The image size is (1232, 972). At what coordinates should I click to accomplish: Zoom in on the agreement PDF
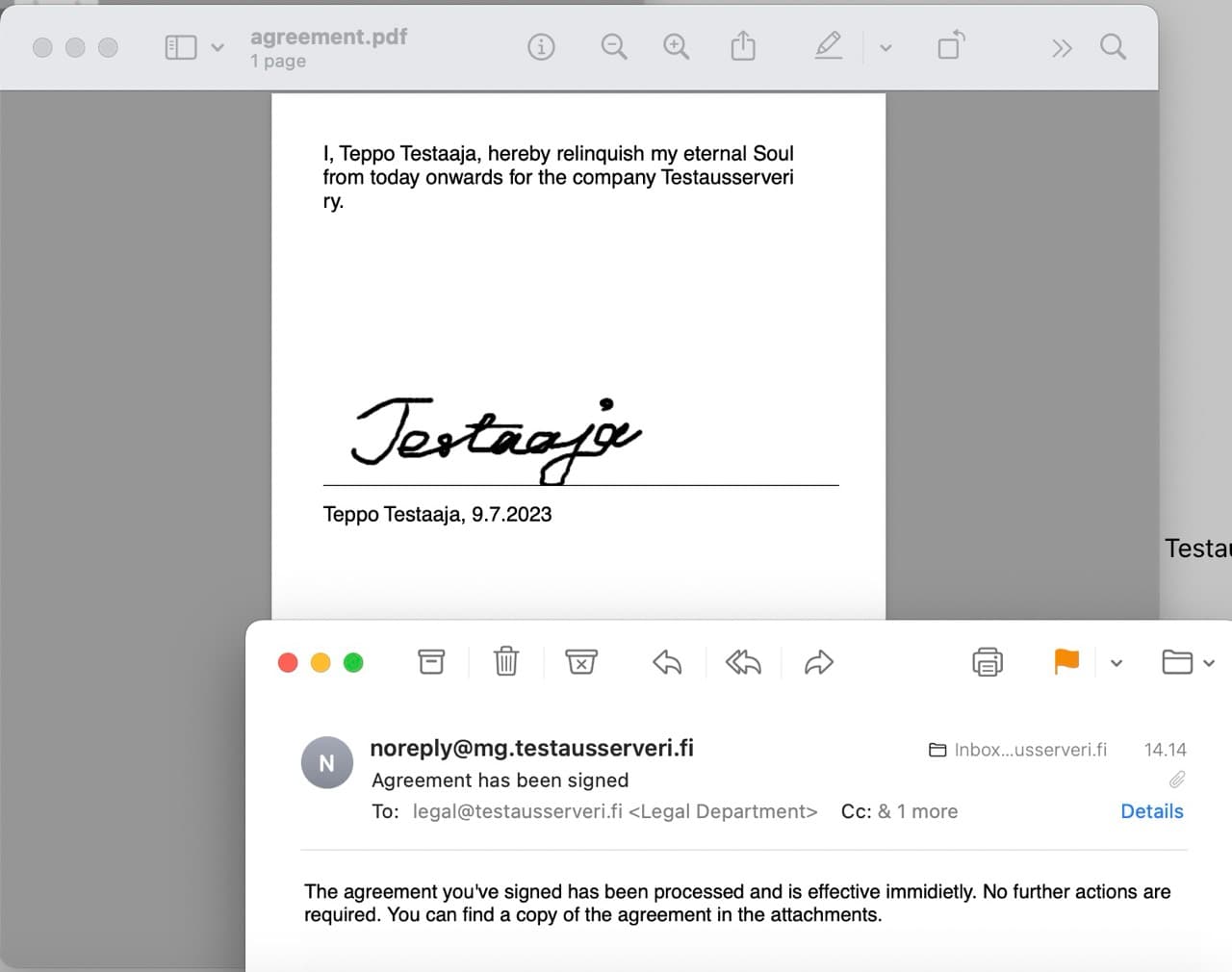676,47
